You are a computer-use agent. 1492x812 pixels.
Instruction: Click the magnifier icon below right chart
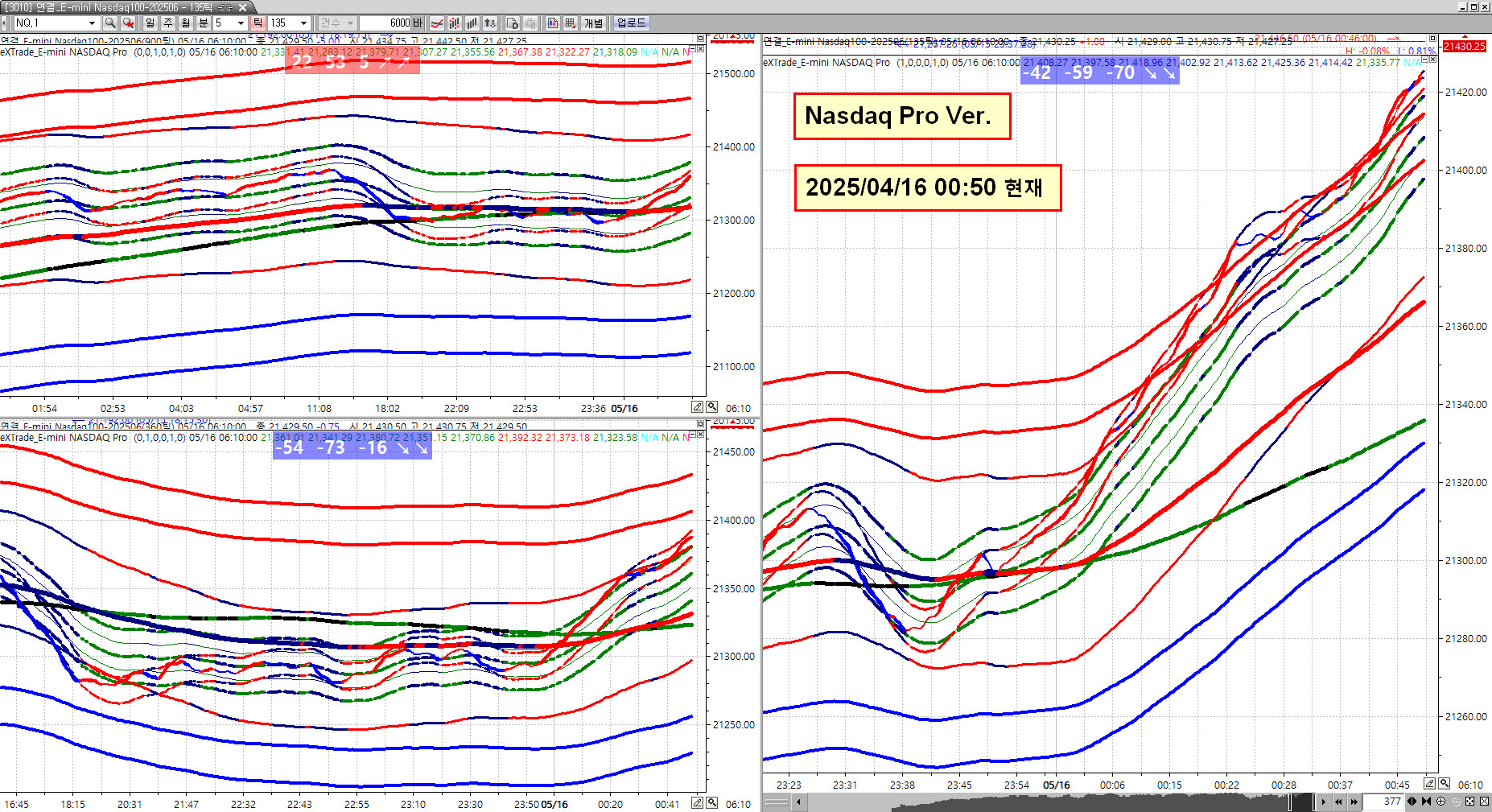coord(1445,784)
